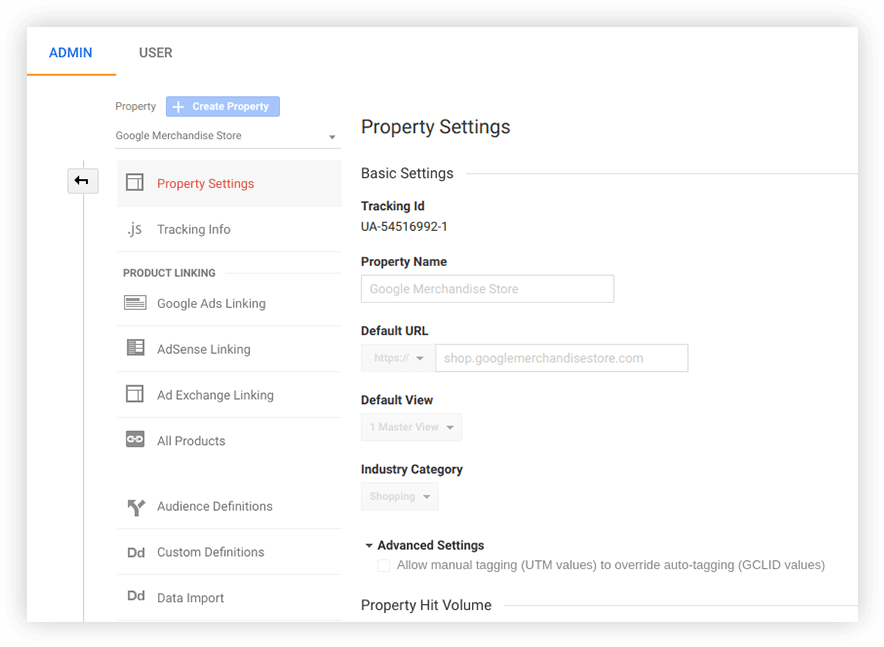Collapse the Advanced Settings section
The width and height of the screenshot is (884, 647).
[x=369, y=546]
